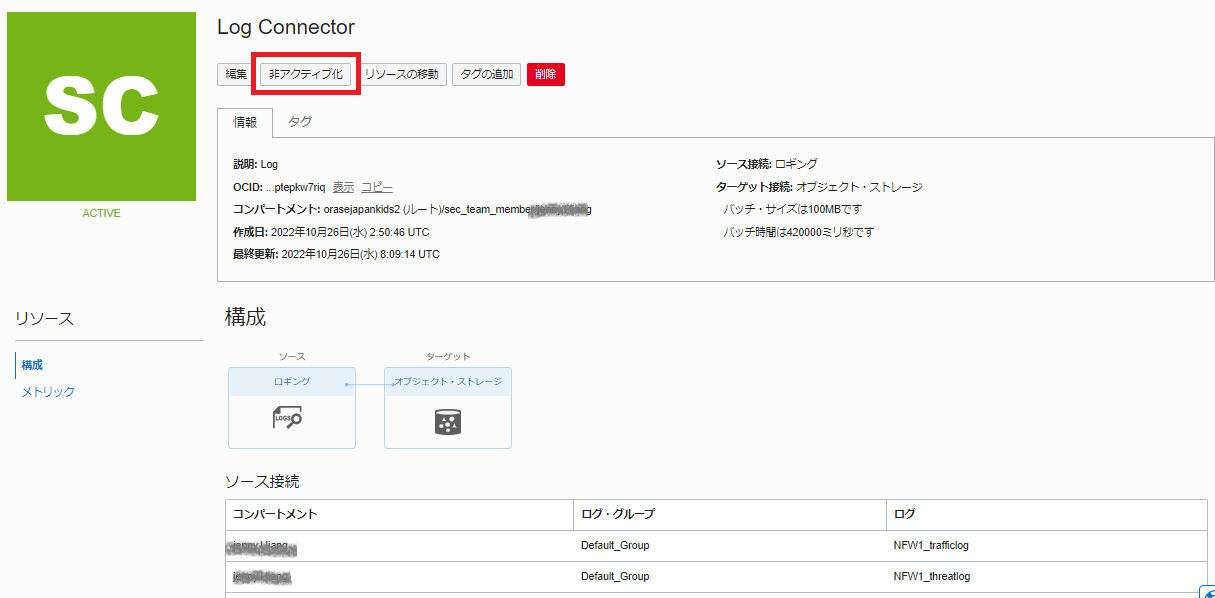Viewport: 1215px width, 598px height.
Task: Click the タグの追加 button
Action: coord(486,75)
